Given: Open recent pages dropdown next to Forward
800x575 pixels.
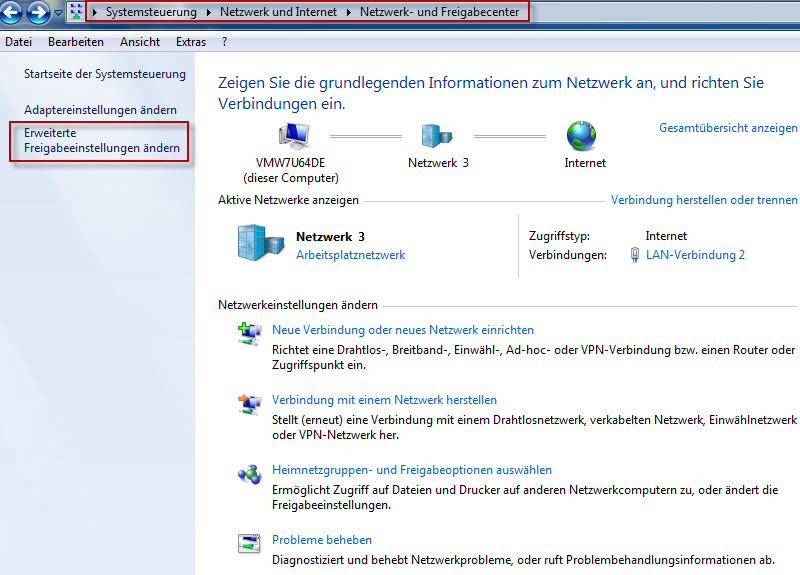Looking at the screenshot, I should tap(58, 12).
